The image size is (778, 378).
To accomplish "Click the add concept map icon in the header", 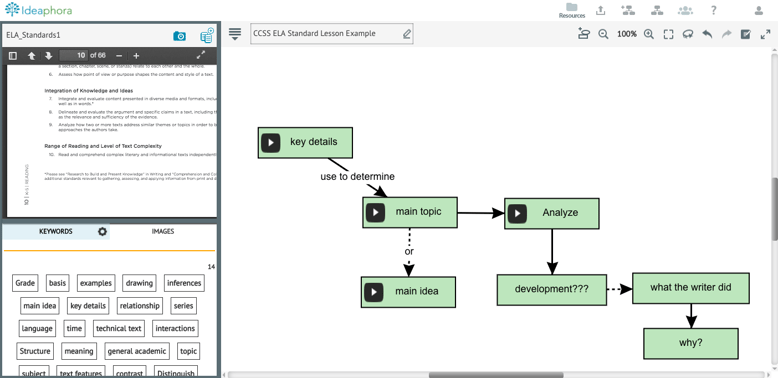I will coord(628,10).
